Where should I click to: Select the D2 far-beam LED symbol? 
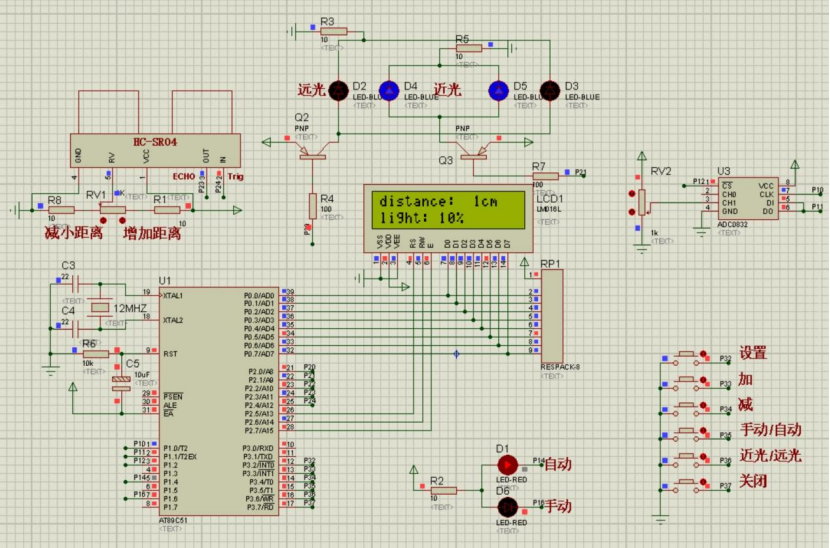(x=338, y=91)
